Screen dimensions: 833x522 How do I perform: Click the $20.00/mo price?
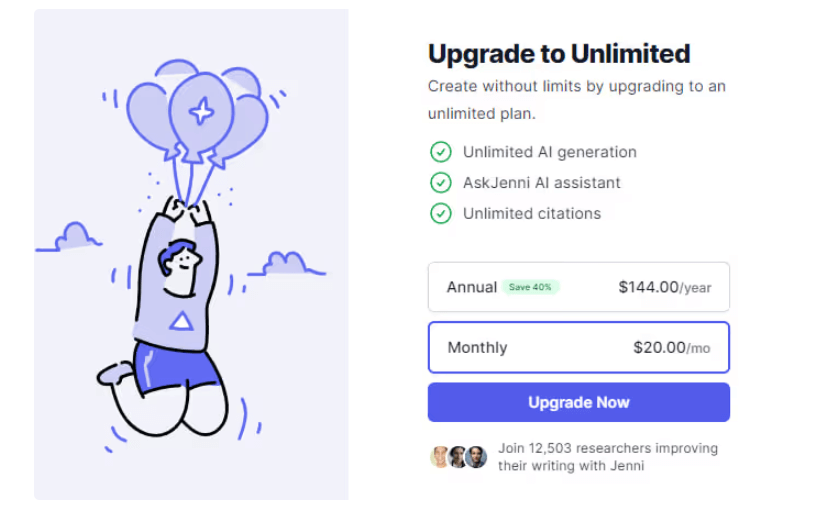671,347
